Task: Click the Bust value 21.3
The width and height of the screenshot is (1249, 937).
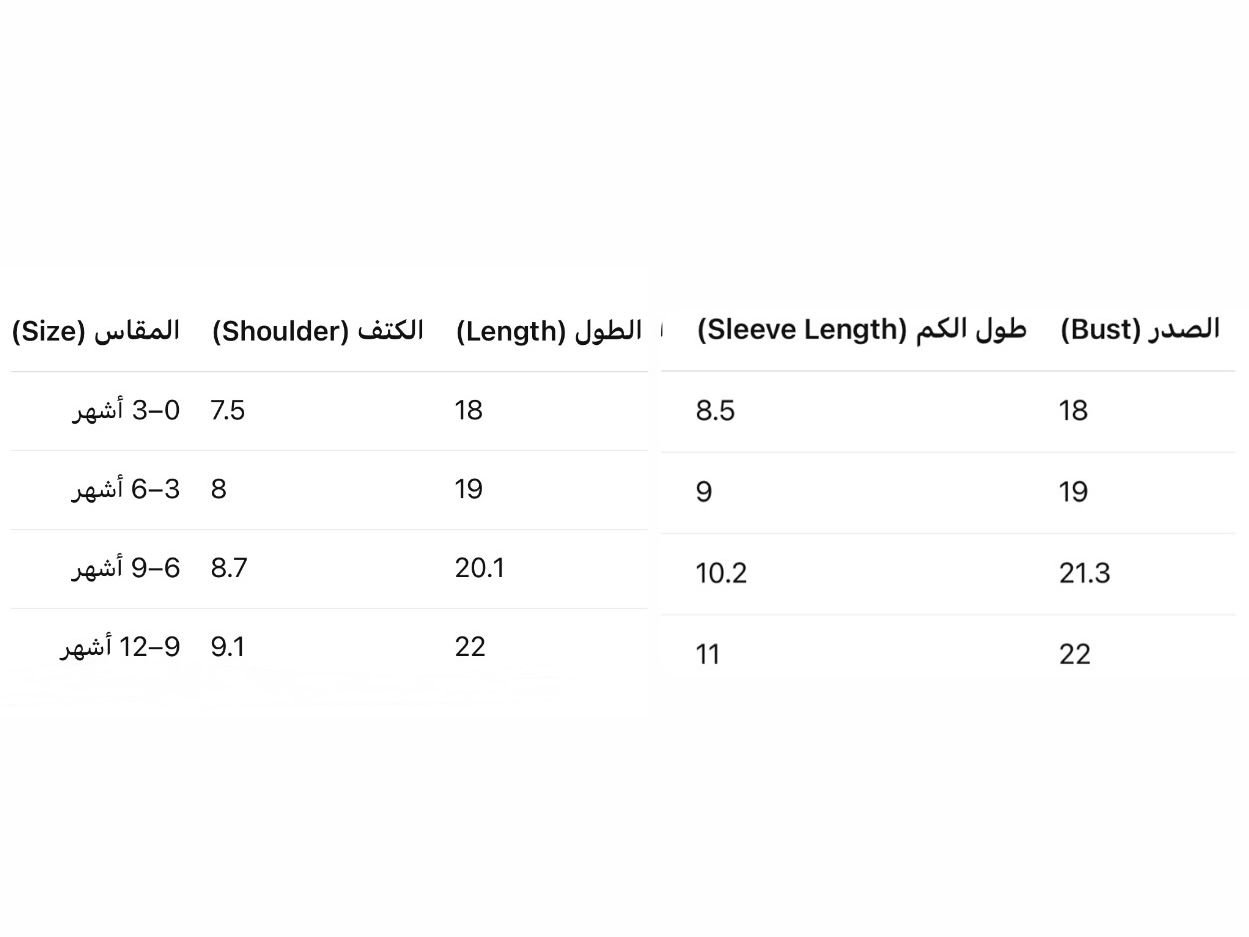Action: [x=1085, y=574]
